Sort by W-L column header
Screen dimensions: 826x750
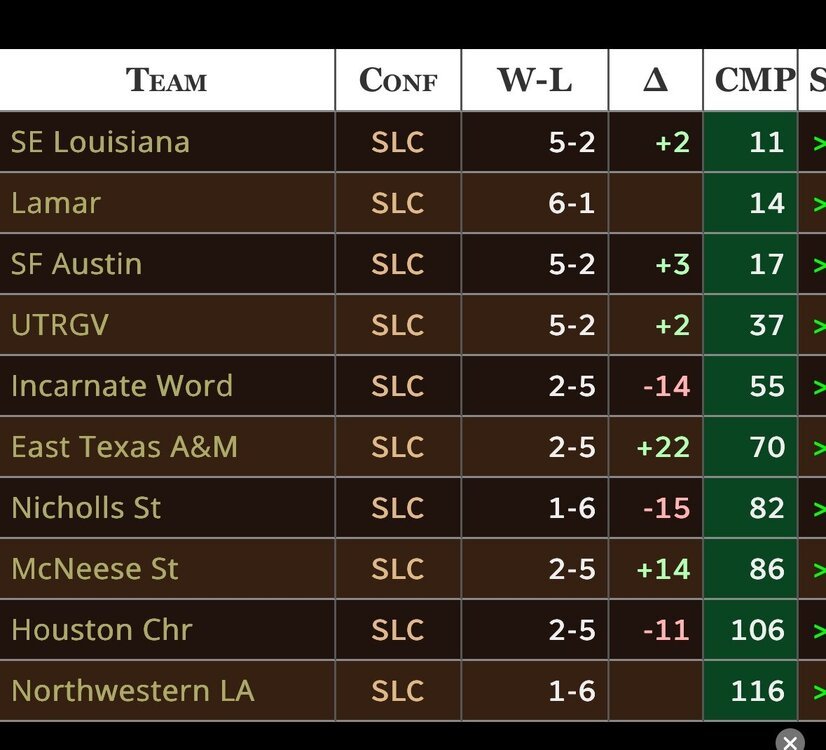point(534,80)
